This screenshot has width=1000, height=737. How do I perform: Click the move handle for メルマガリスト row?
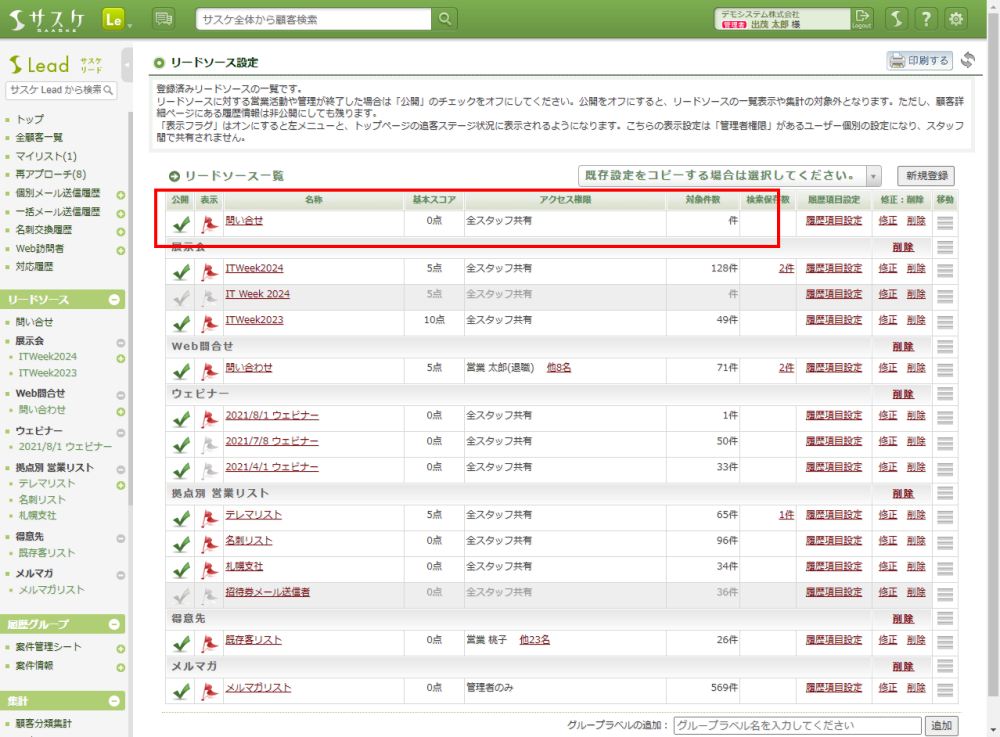(x=945, y=688)
